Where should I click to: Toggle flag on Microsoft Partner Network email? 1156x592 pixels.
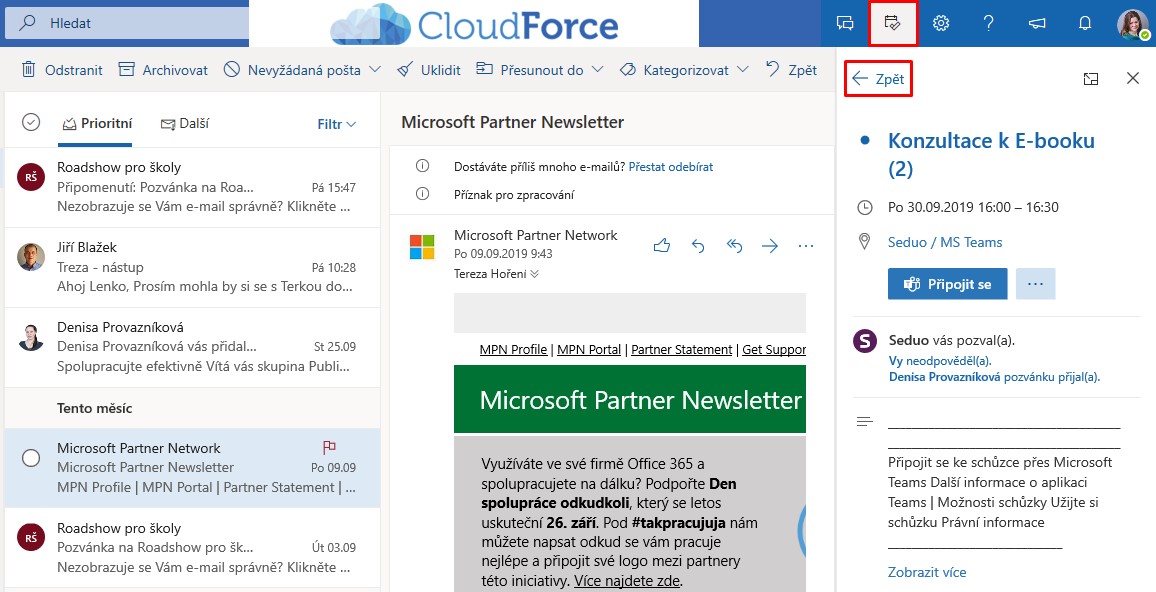pyautogui.click(x=329, y=447)
